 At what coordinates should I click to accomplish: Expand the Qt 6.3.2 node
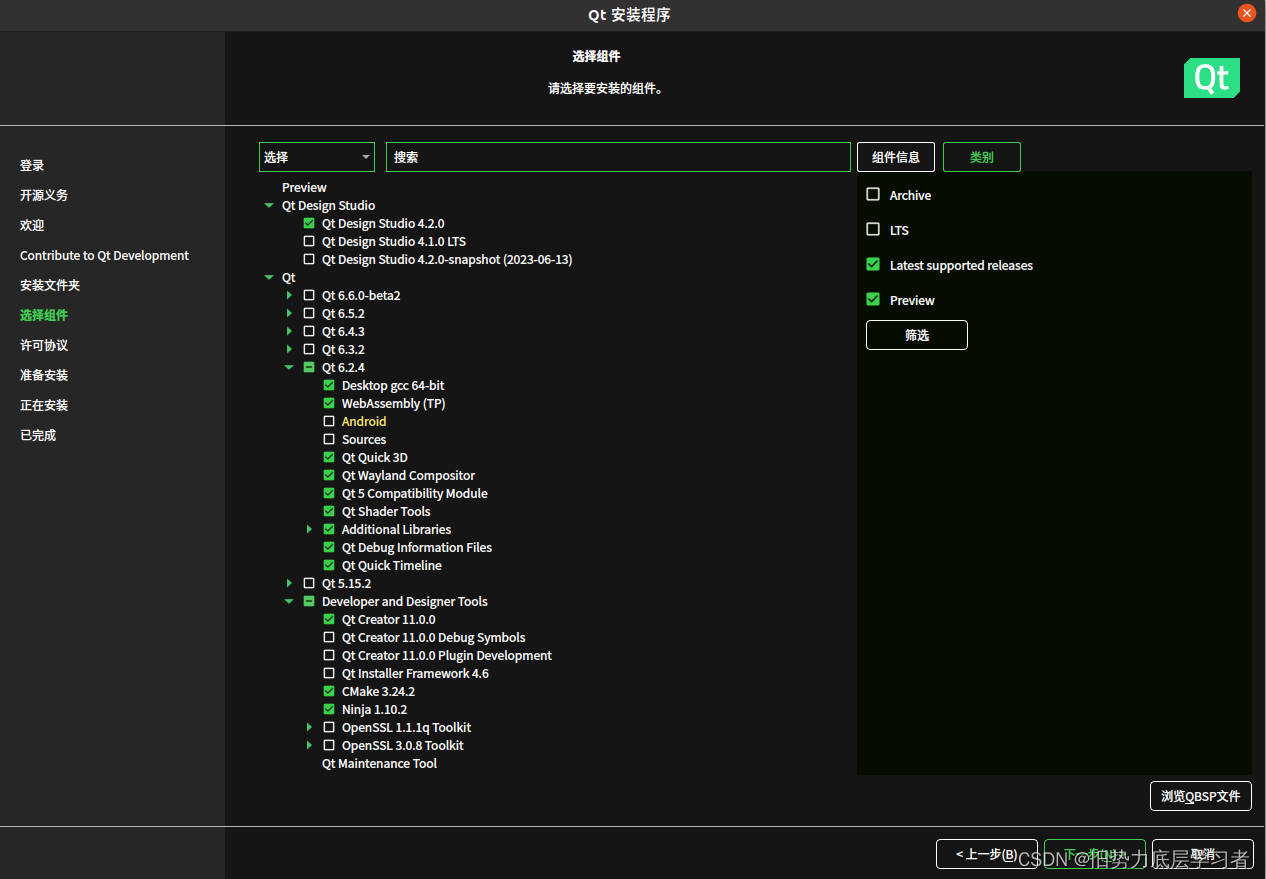(x=289, y=350)
